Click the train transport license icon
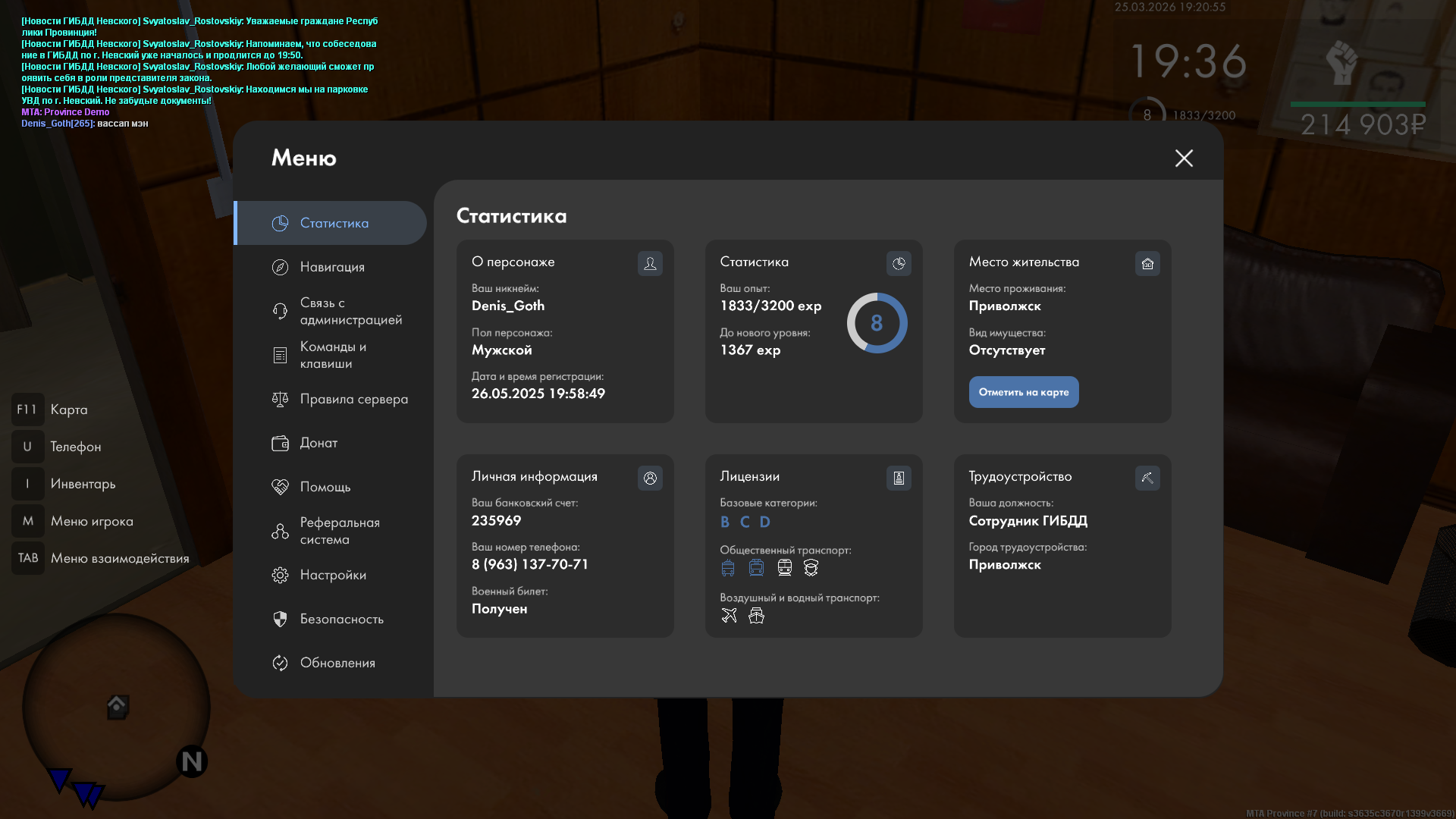 [784, 567]
